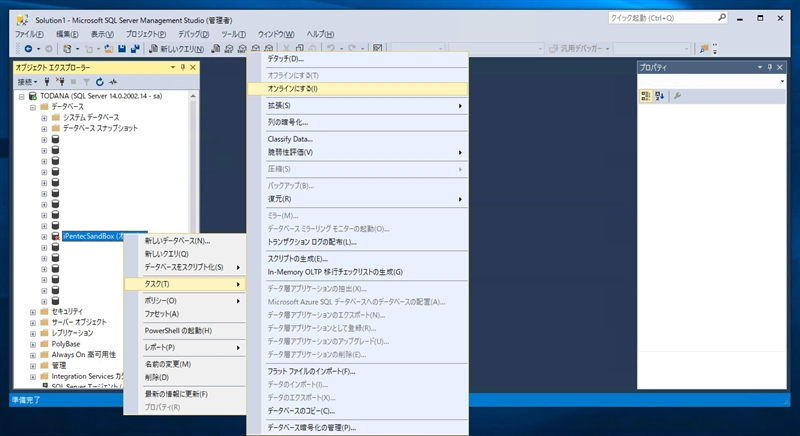Image resolution: width=800 pixels, height=436 pixels.
Task: Open the ツール(T) menu in menu bar
Action: pos(234,34)
